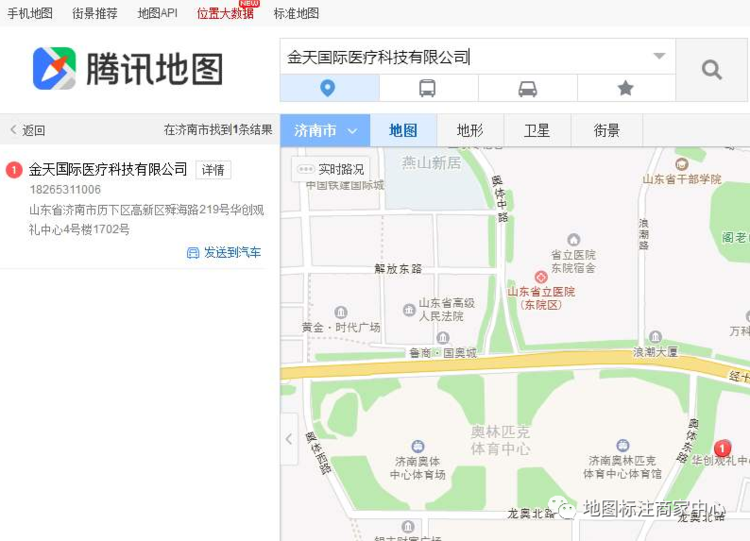Click the magnifier search button
Viewport: 750px width, 541px height.
point(712,70)
